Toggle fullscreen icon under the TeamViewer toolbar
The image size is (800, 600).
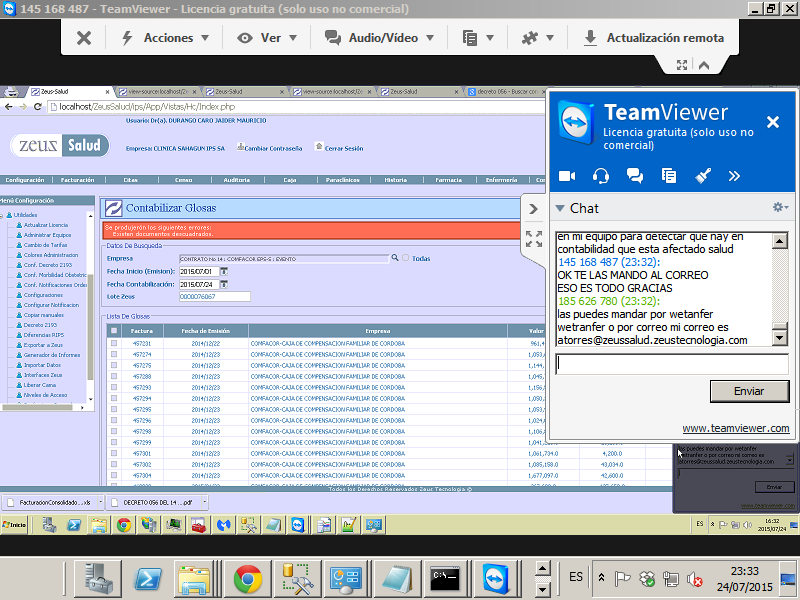682,65
